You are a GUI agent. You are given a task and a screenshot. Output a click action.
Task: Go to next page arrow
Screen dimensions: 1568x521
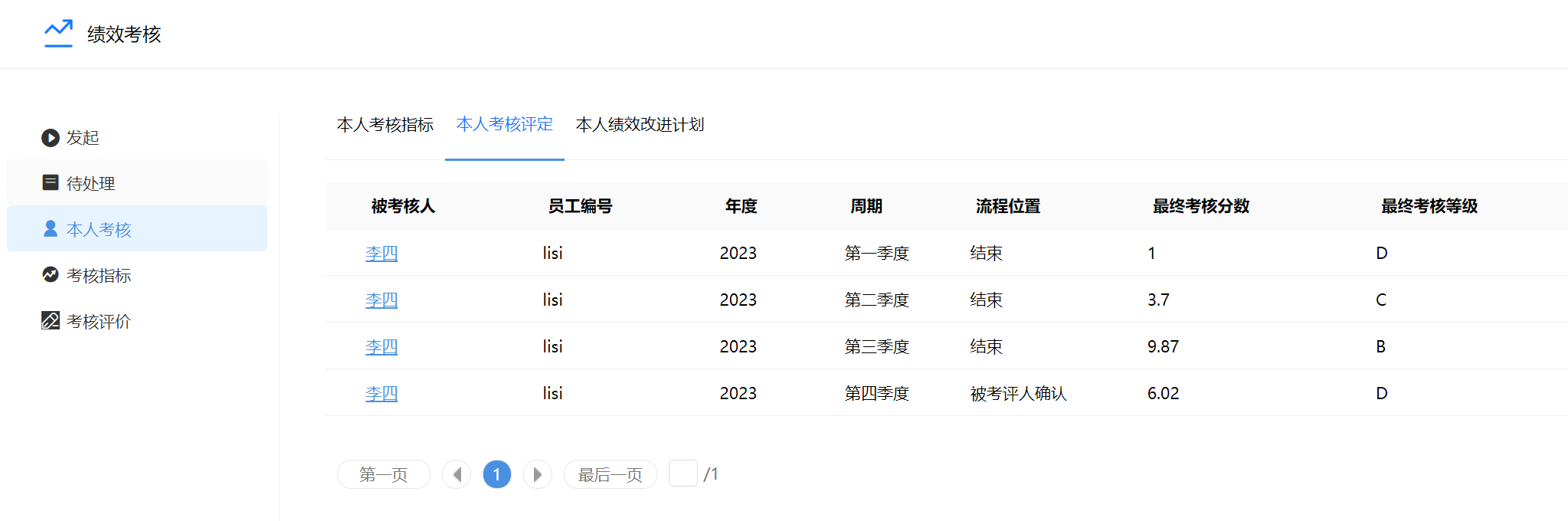[537, 474]
